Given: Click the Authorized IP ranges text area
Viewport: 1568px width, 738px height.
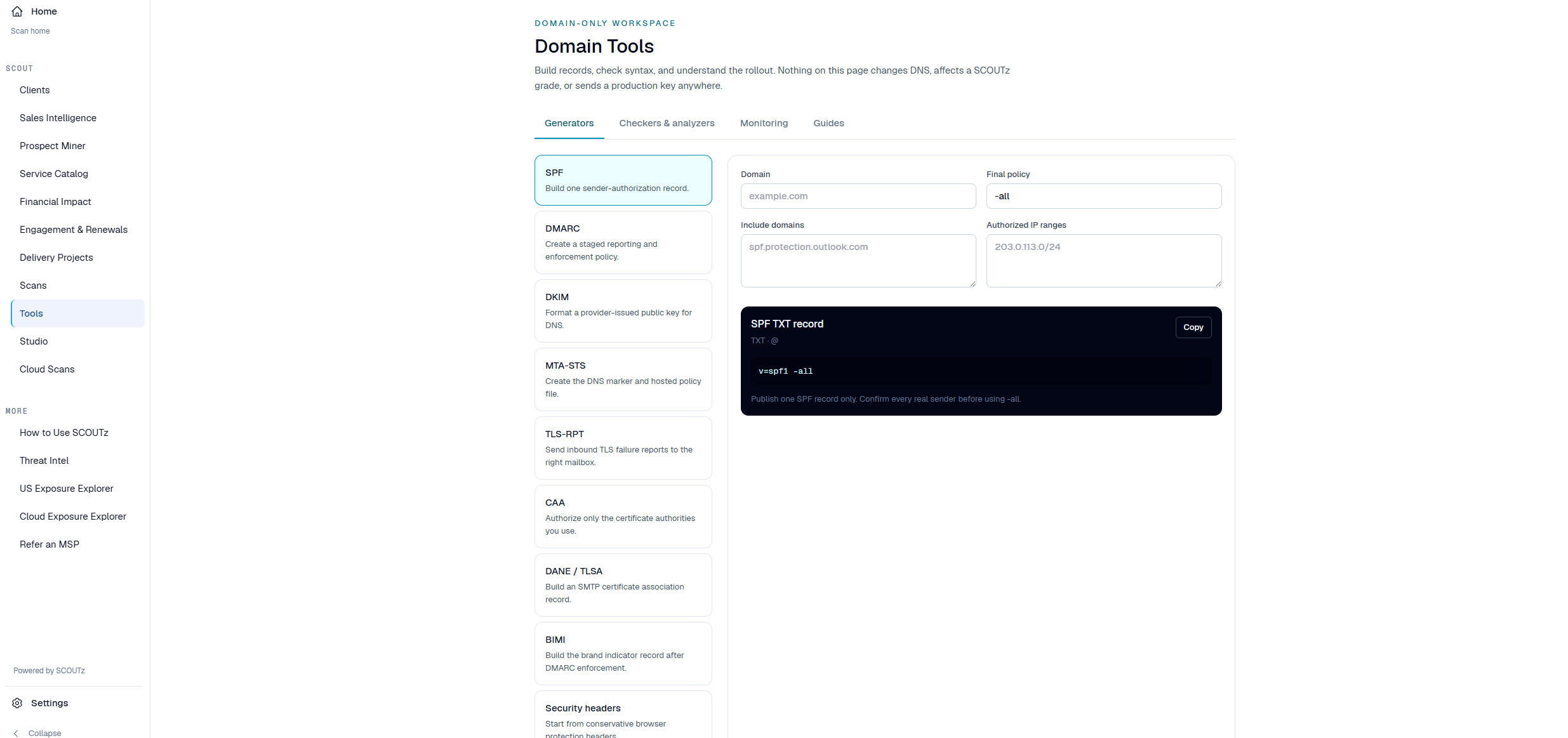Looking at the screenshot, I should [x=1103, y=261].
